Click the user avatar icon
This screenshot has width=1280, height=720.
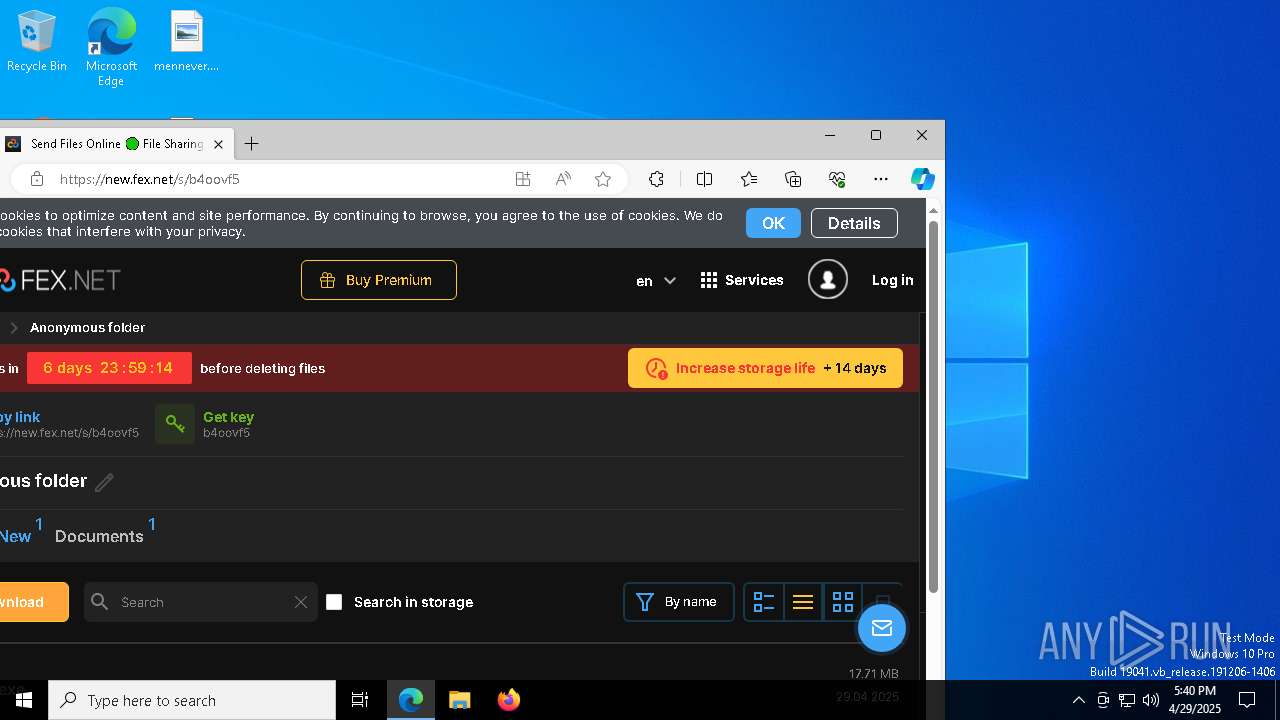click(828, 280)
